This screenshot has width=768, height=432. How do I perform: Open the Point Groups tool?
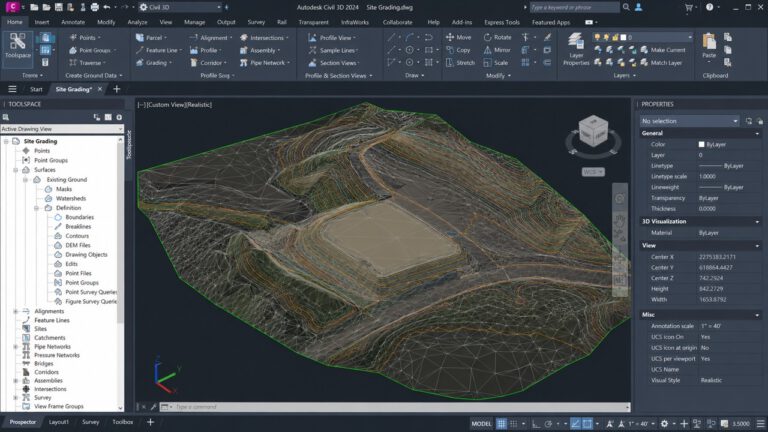[92, 50]
